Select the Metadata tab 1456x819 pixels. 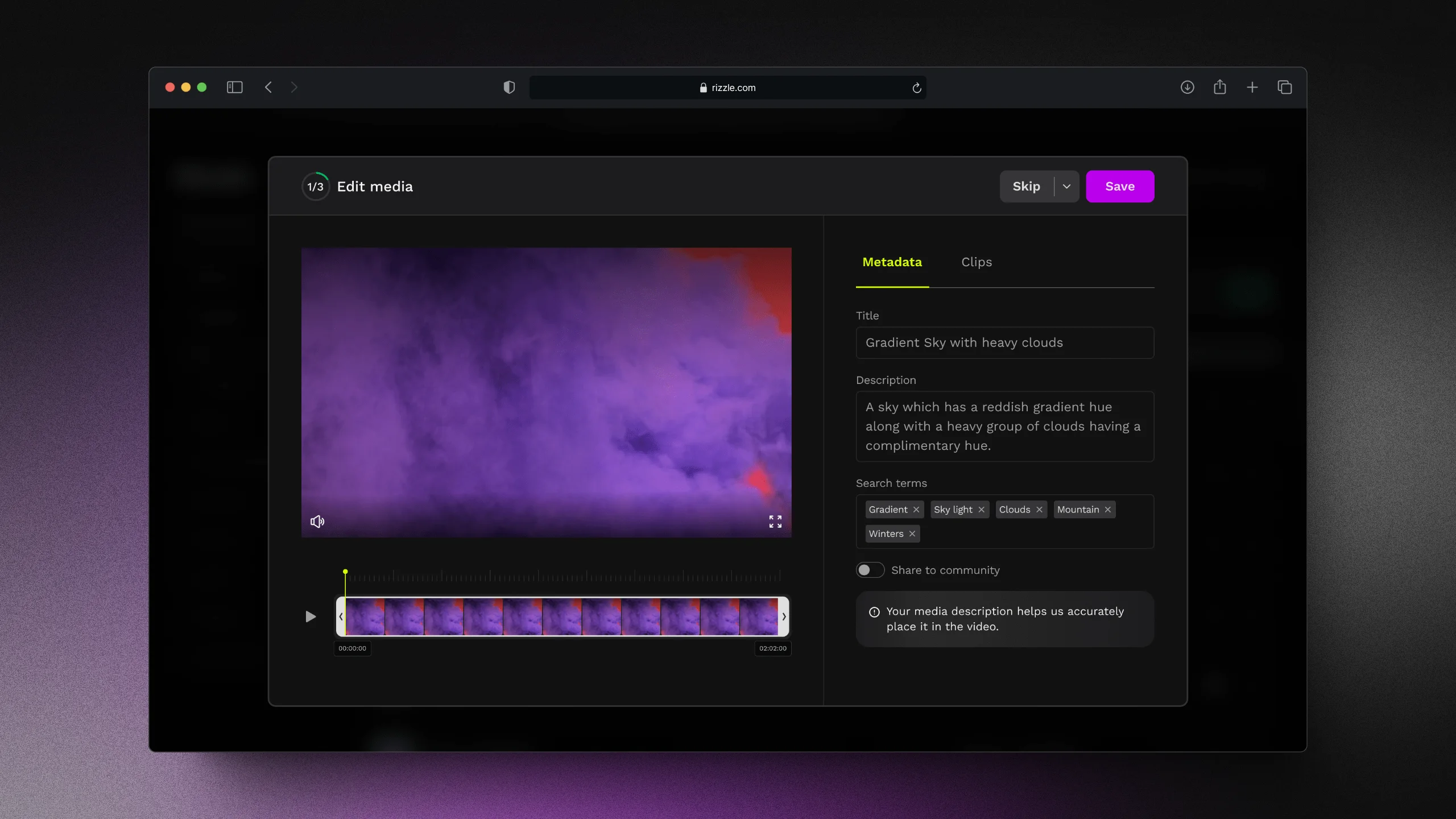coord(892,262)
